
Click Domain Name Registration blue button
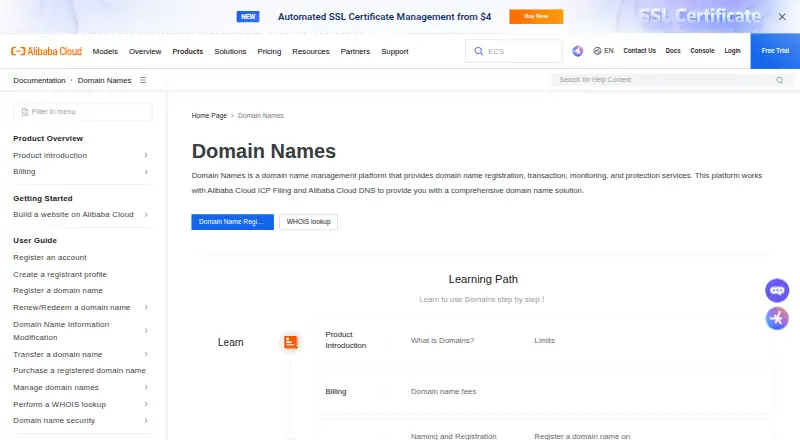[x=233, y=222]
